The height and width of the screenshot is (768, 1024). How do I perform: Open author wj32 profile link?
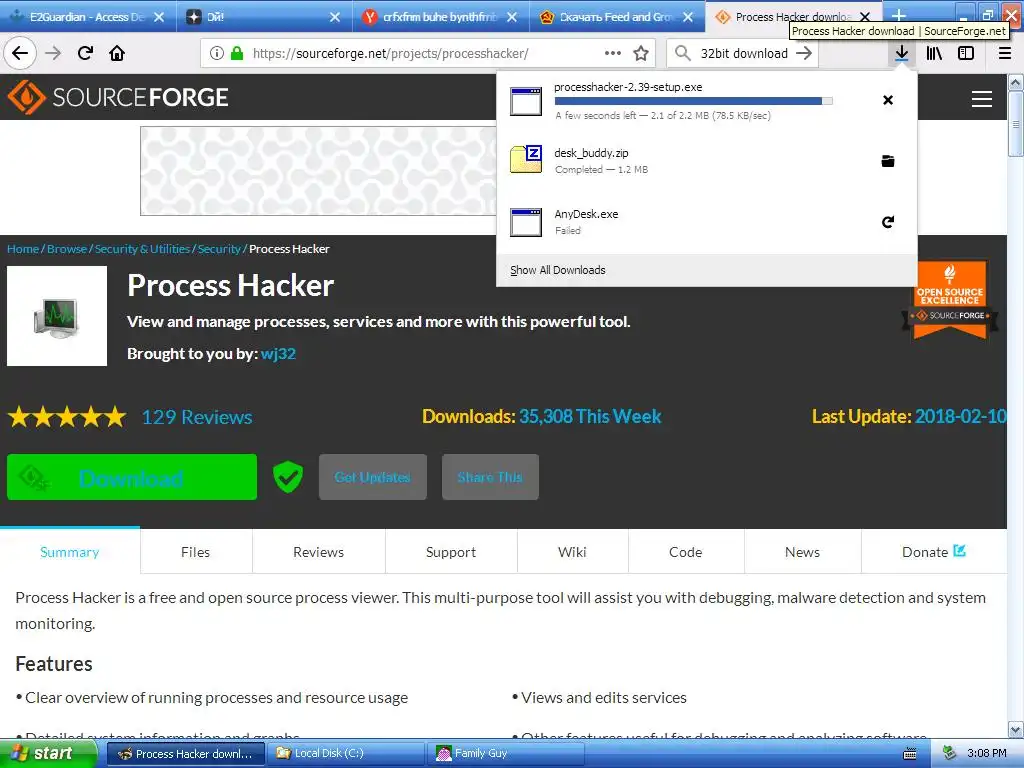278,353
